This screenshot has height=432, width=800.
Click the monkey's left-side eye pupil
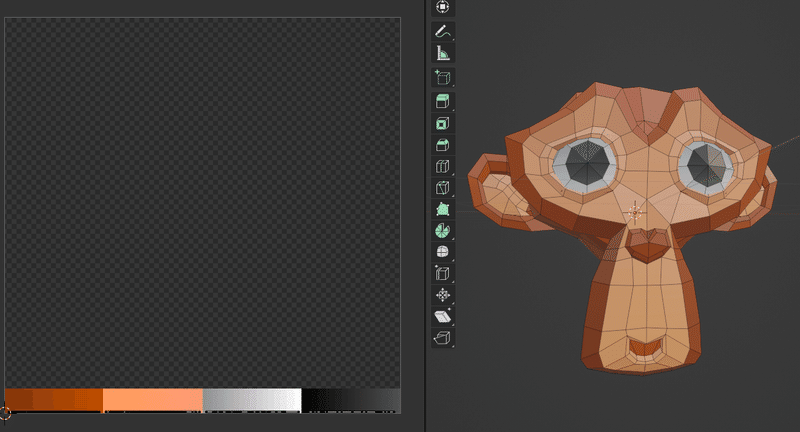(x=587, y=162)
